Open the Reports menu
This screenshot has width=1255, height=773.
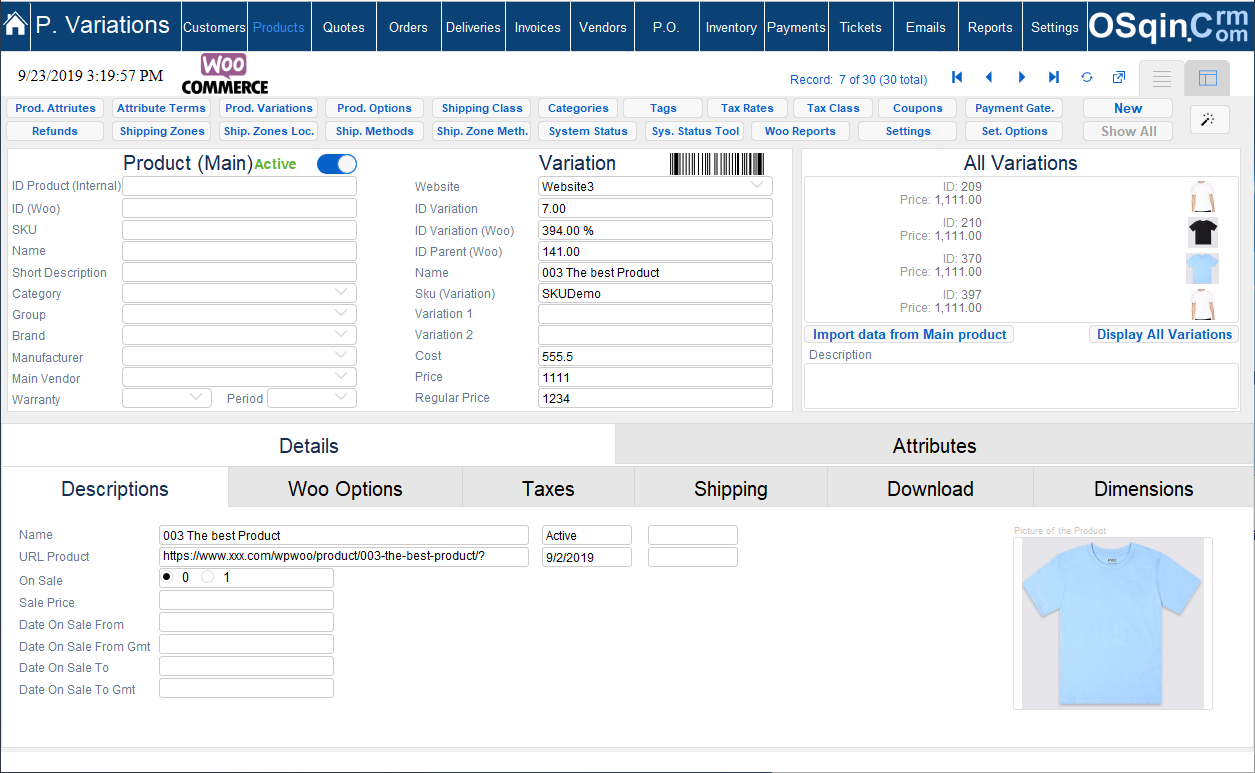(990, 27)
